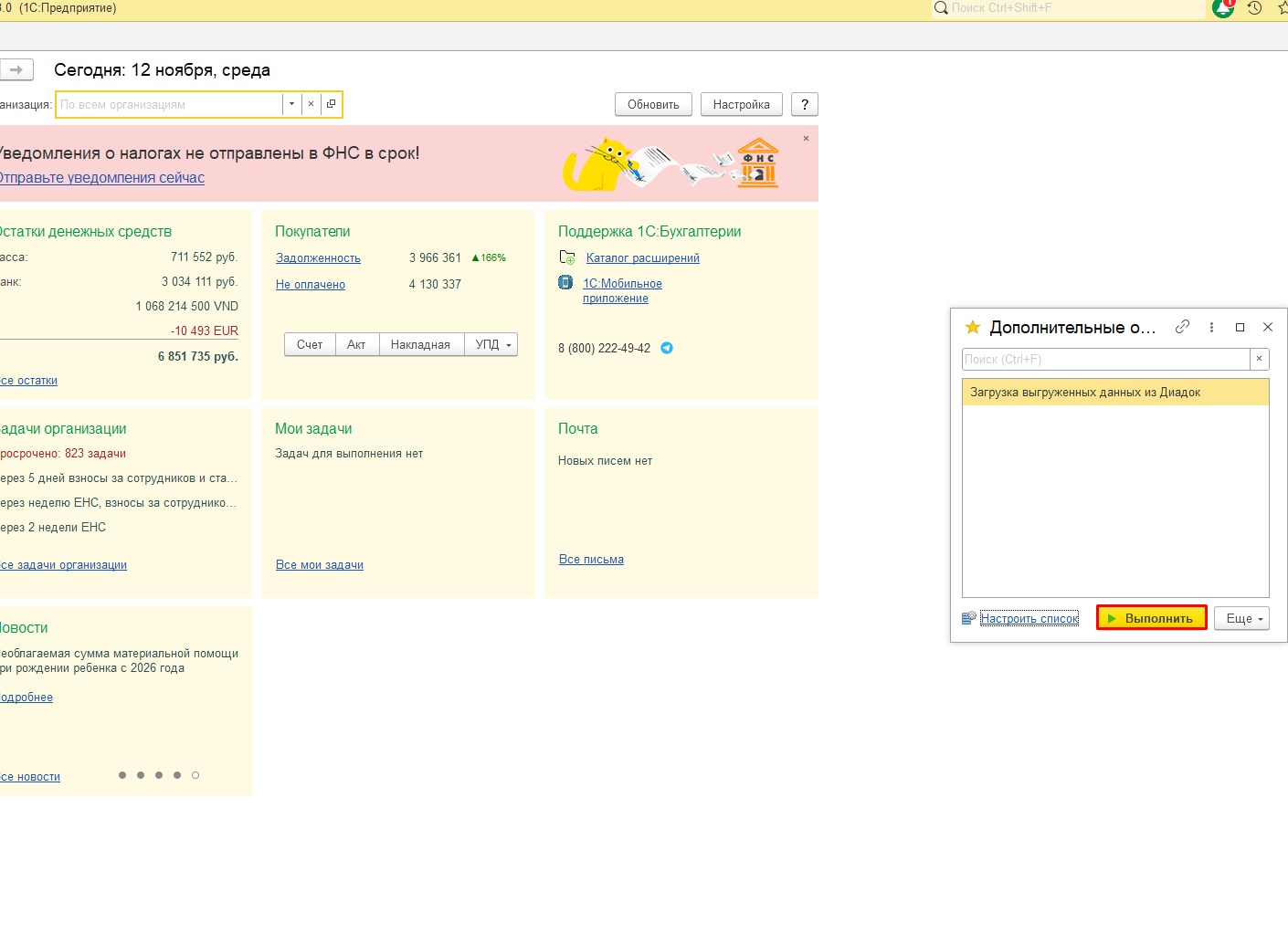Click the organization filter input field

(x=170, y=104)
